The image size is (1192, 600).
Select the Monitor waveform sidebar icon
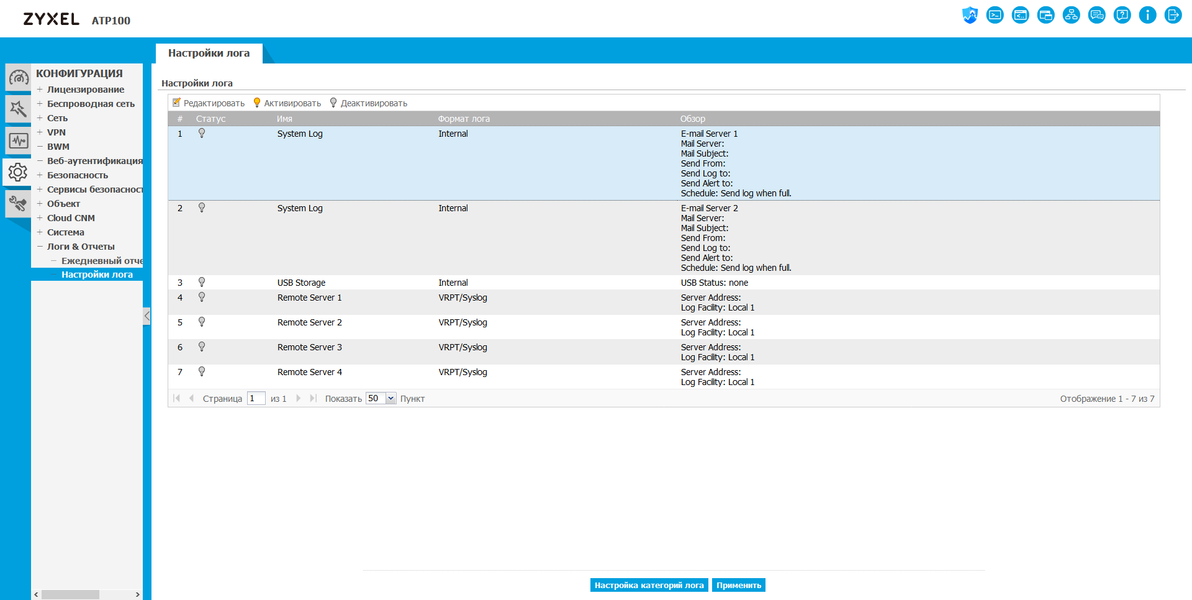[x=18, y=141]
